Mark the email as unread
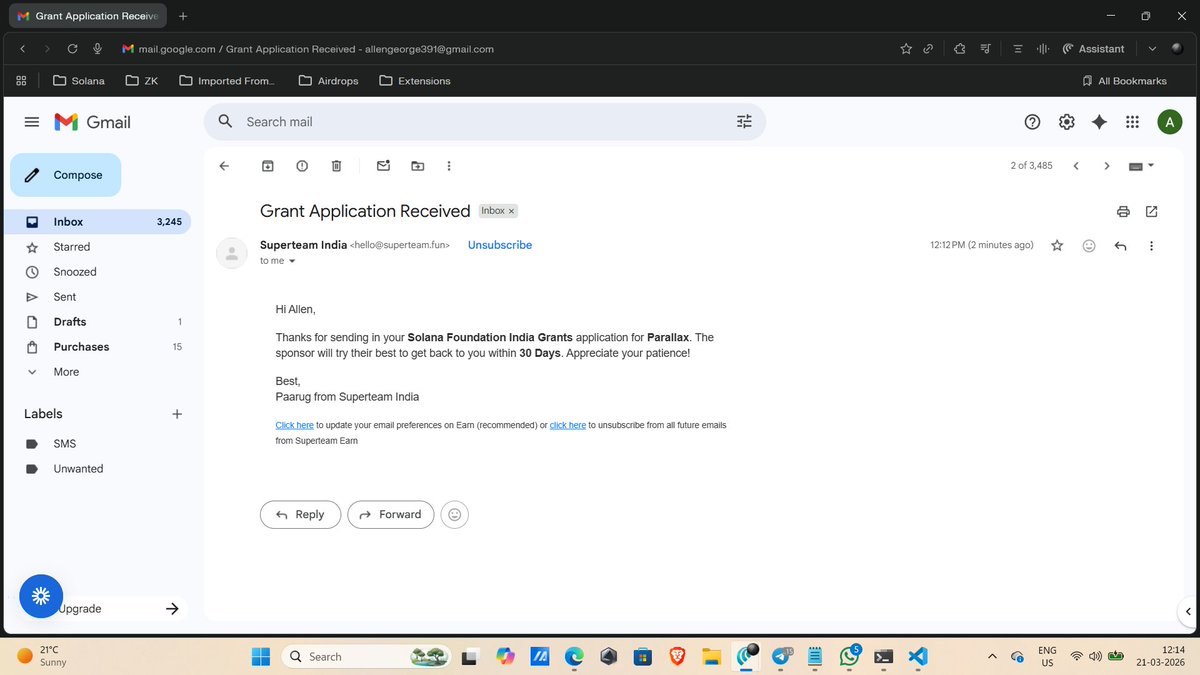 pos(383,166)
